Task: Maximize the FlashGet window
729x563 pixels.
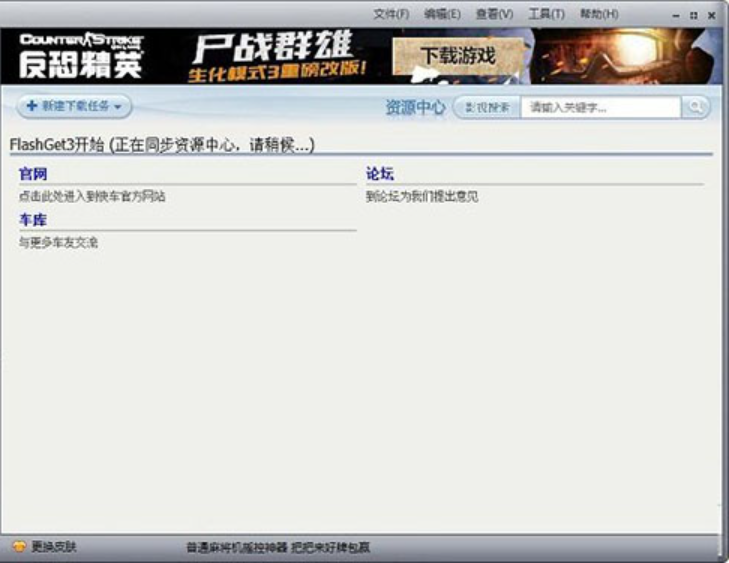Action: [694, 16]
